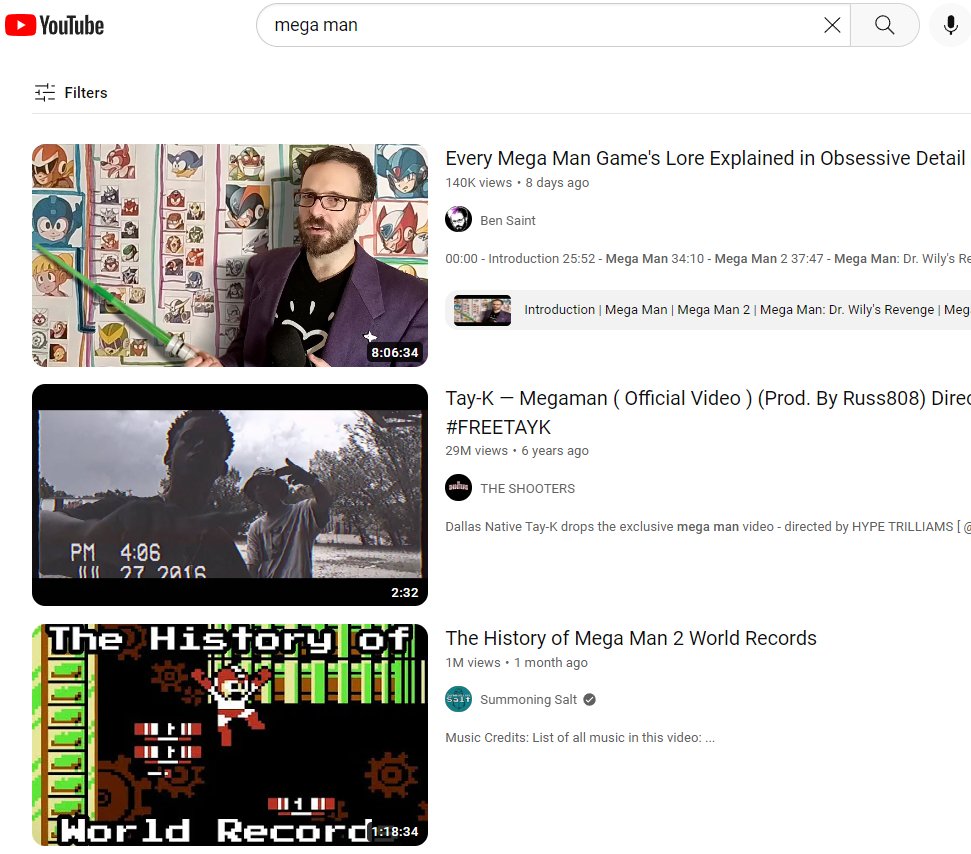Click the 1:18:34 duration badge

coord(394,832)
